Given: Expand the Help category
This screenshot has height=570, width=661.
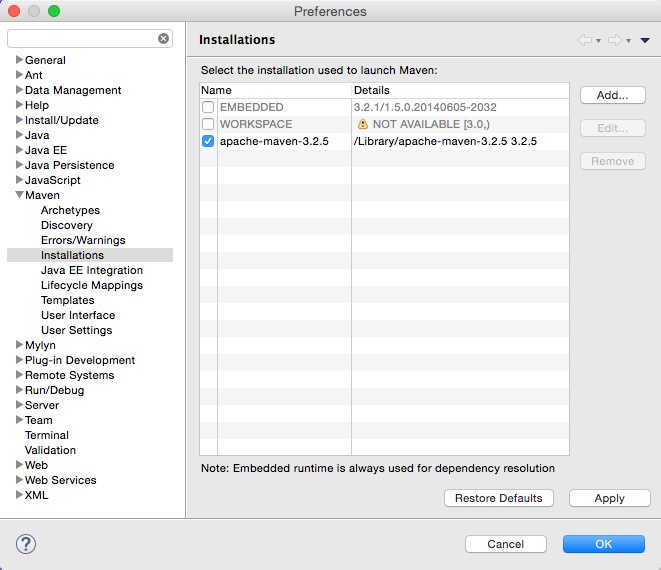Looking at the screenshot, I should [19, 105].
